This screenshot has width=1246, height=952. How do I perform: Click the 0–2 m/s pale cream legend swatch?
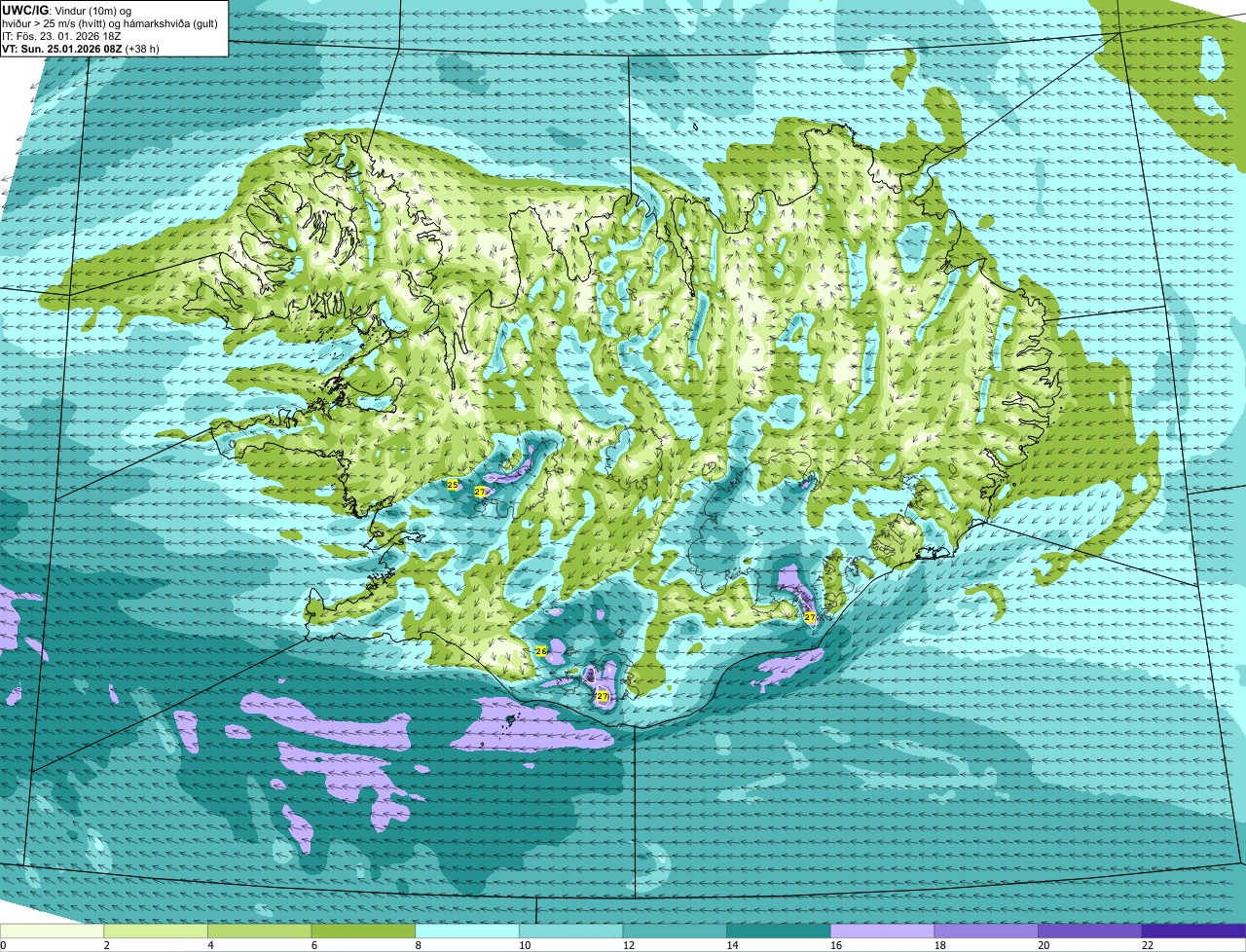[x=52, y=932]
